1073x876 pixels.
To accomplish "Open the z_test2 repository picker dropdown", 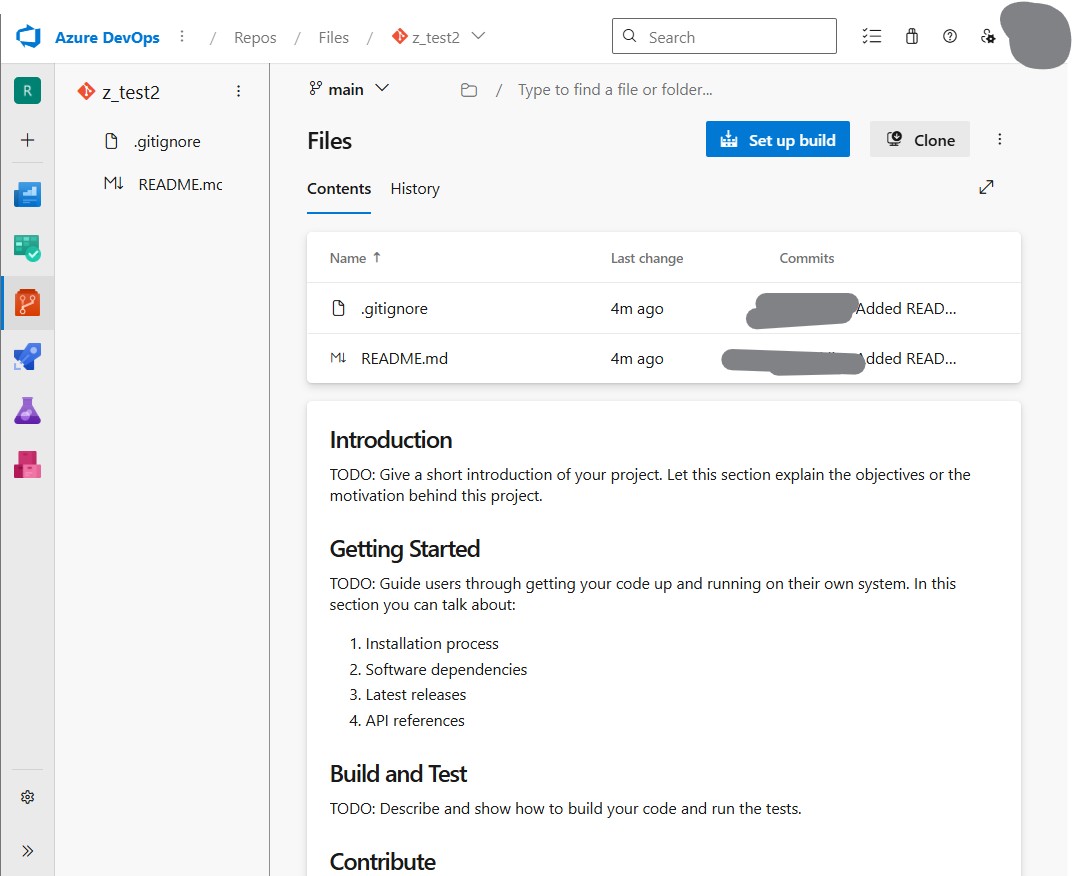I will tap(438, 37).
